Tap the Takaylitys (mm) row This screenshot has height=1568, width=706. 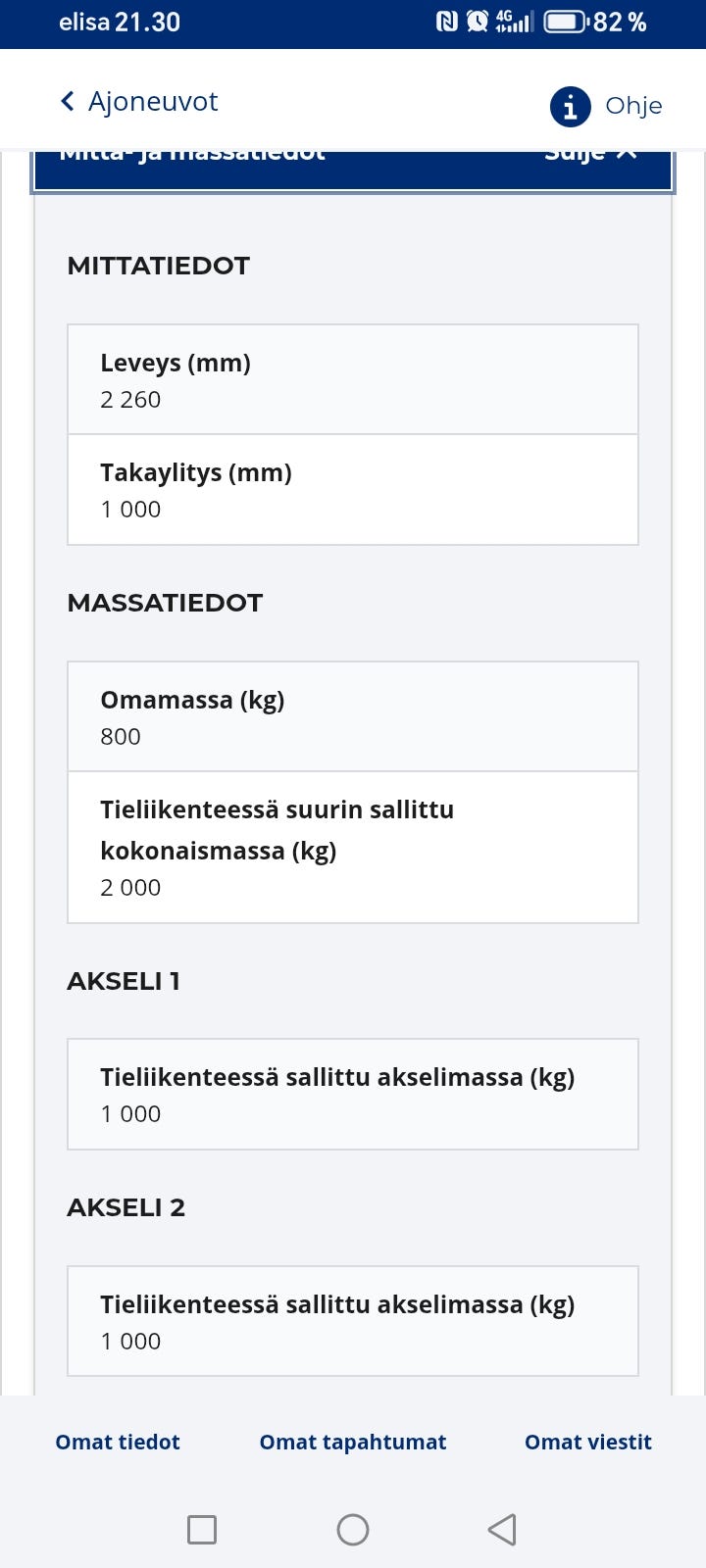pyautogui.click(x=353, y=489)
